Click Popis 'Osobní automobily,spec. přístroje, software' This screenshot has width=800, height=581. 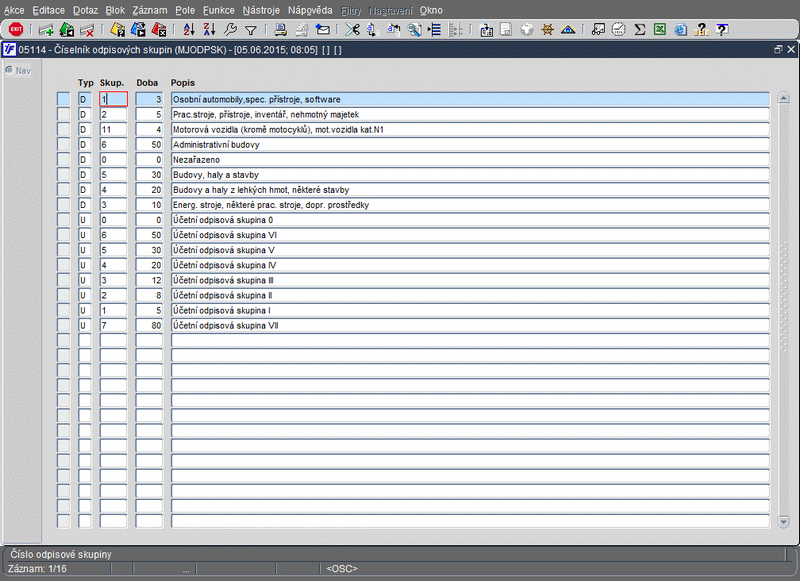[x=470, y=99]
